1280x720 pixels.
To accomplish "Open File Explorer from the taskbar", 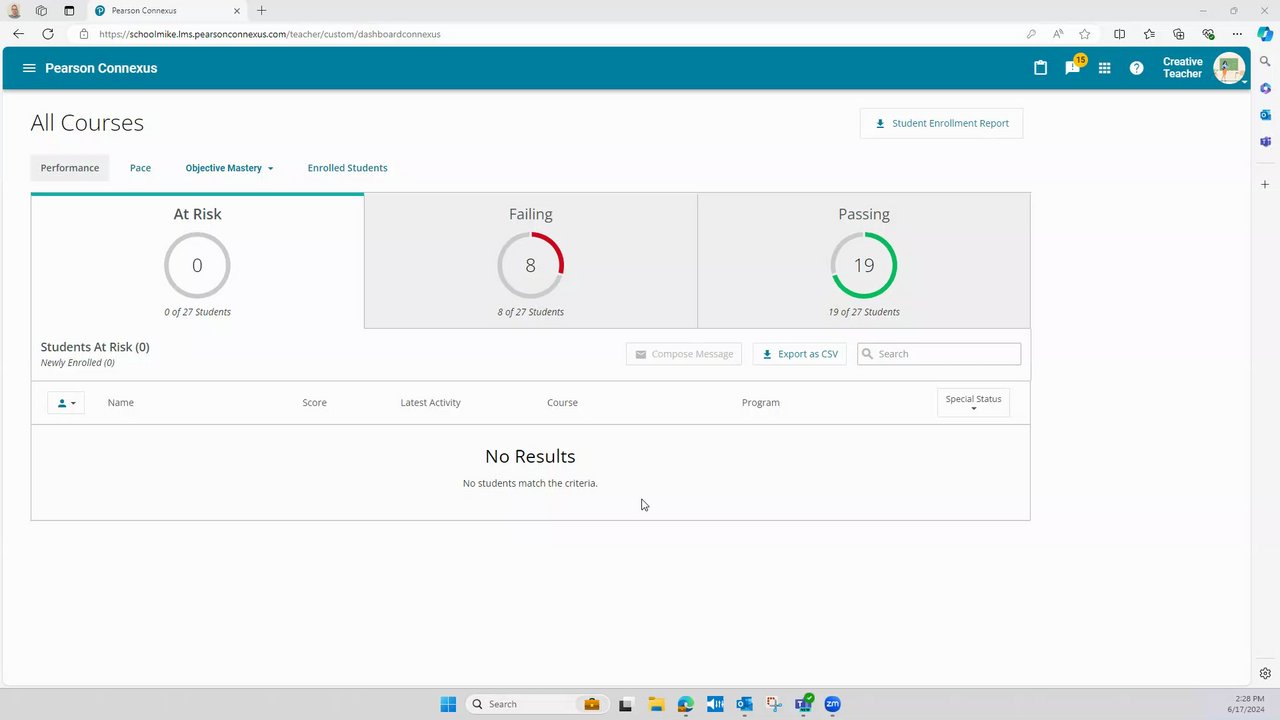I will [x=655, y=704].
